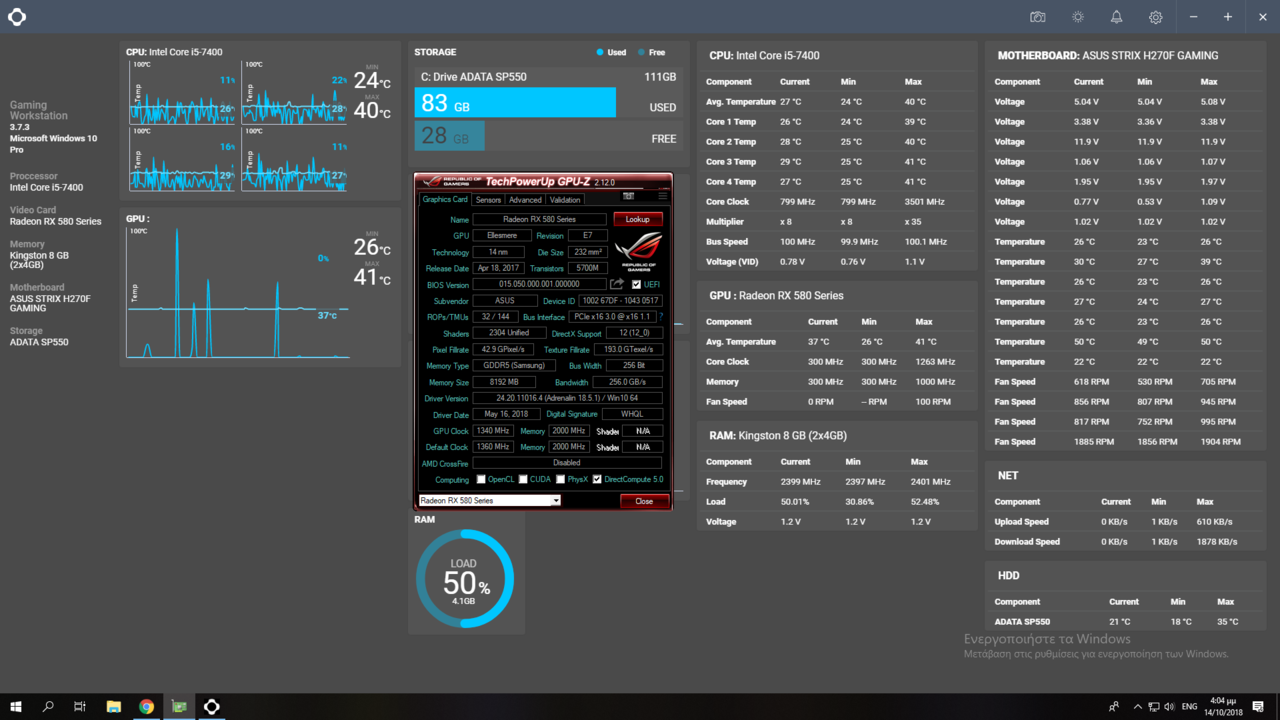Open CAM settings gear icon
The height and width of the screenshot is (720, 1280).
pos(1155,17)
